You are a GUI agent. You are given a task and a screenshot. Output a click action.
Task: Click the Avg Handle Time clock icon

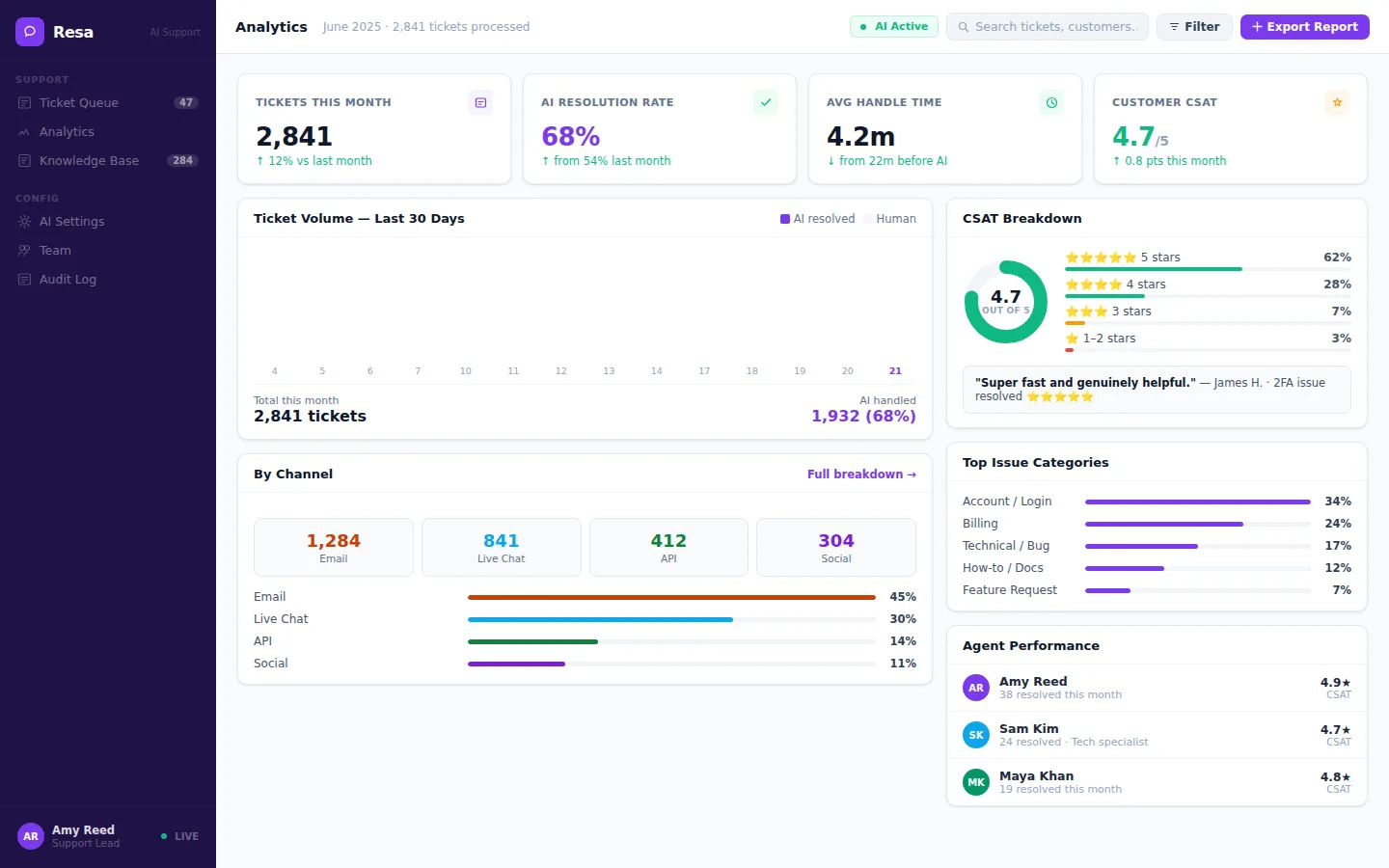pos(1051,102)
